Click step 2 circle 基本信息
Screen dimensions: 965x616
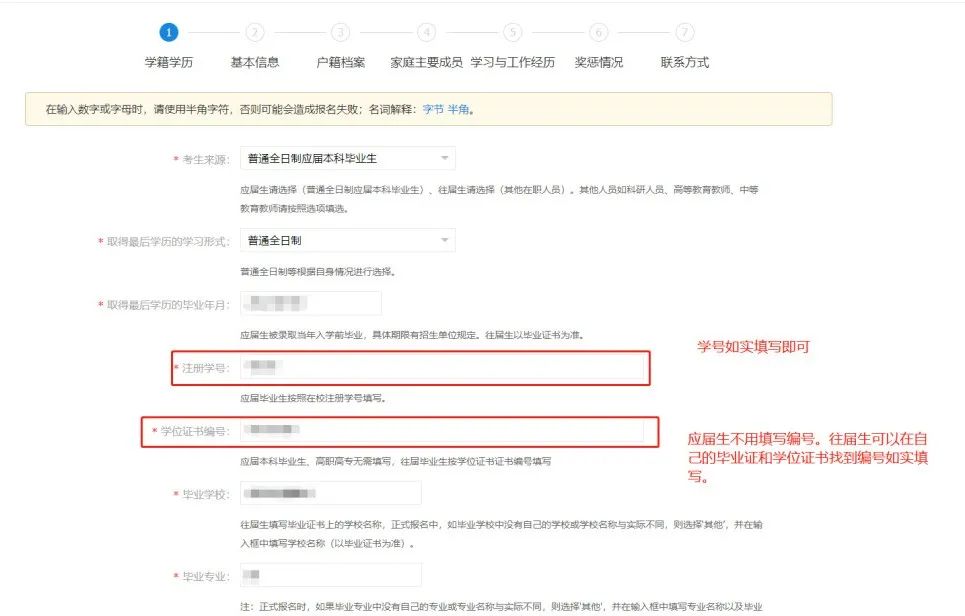(x=255, y=32)
